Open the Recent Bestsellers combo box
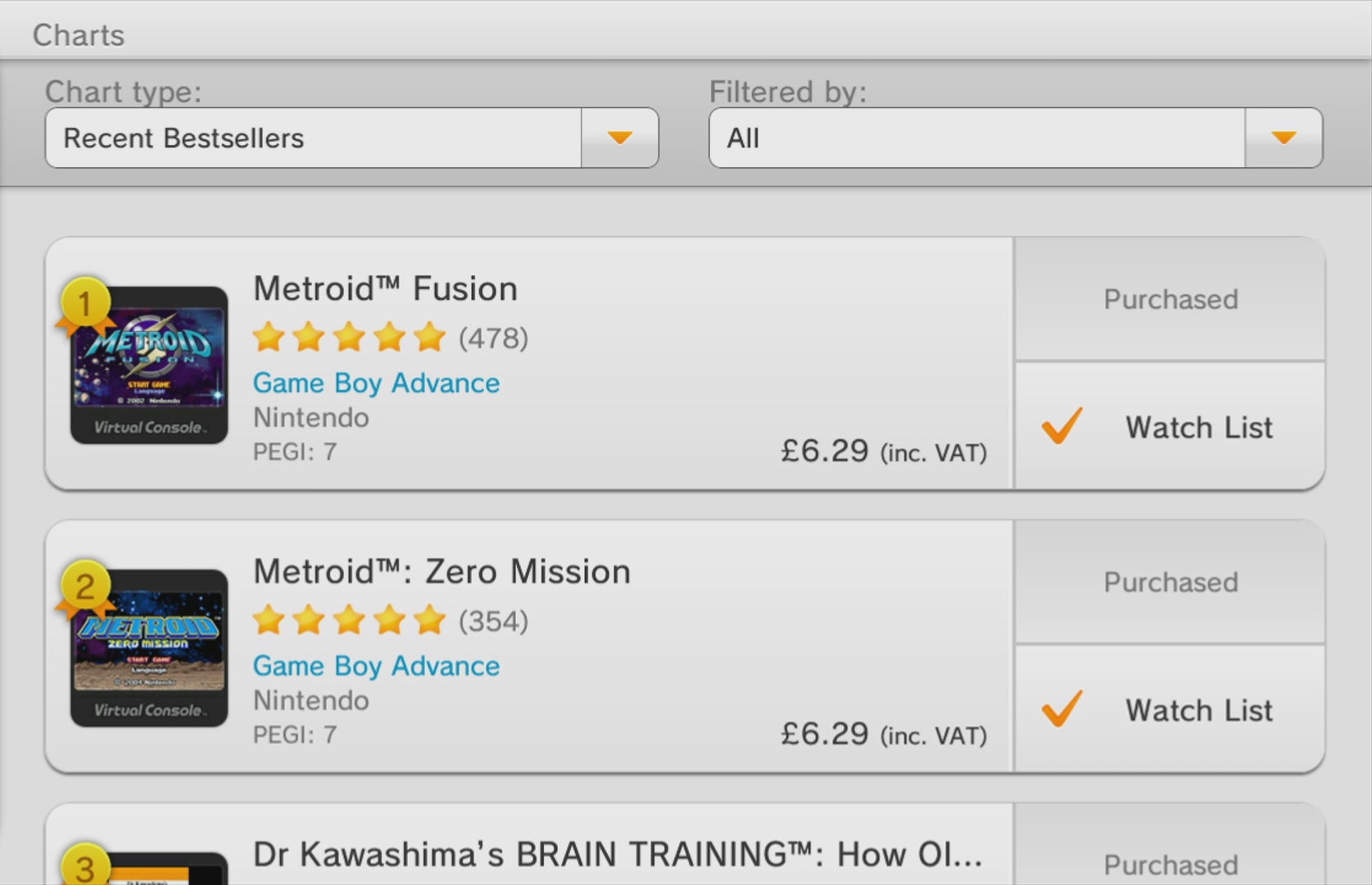 pyautogui.click(x=351, y=138)
